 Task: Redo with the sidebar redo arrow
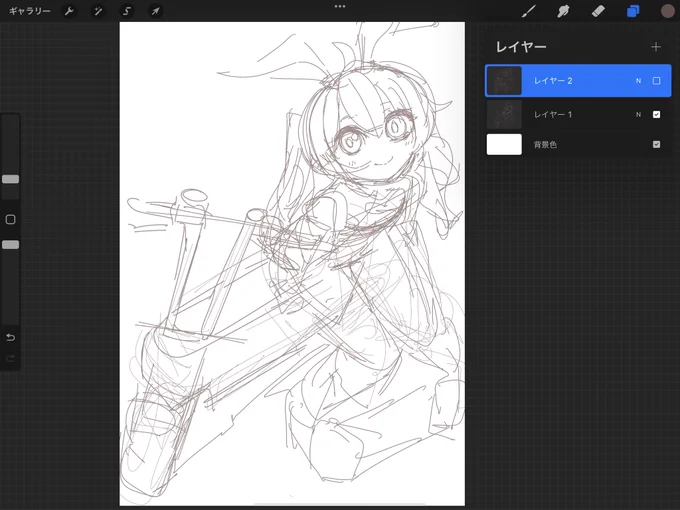tap(10, 358)
